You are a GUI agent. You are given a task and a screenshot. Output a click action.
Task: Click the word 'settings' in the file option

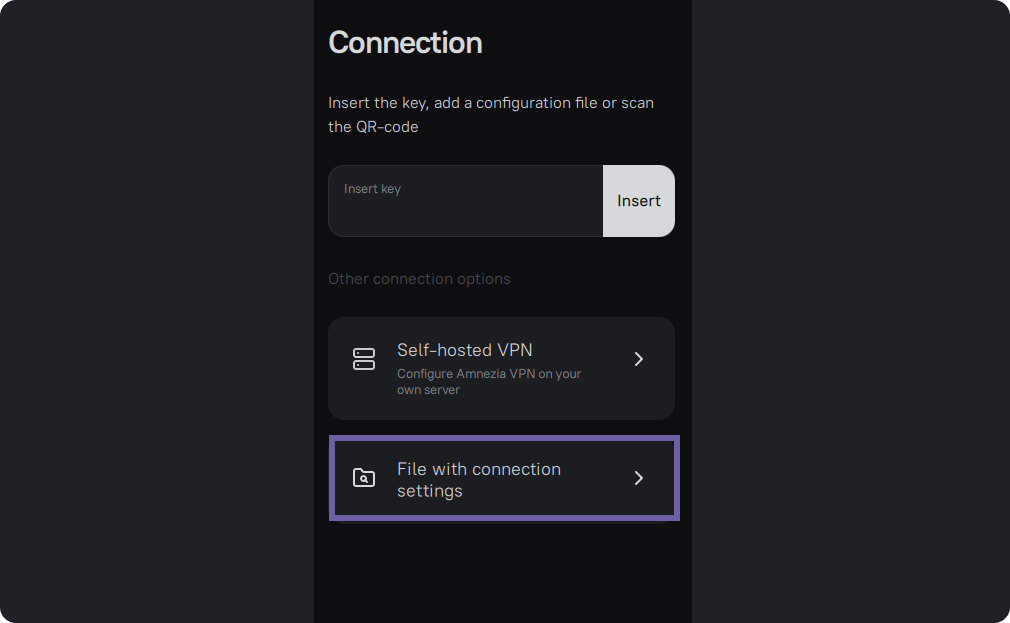point(430,491)
